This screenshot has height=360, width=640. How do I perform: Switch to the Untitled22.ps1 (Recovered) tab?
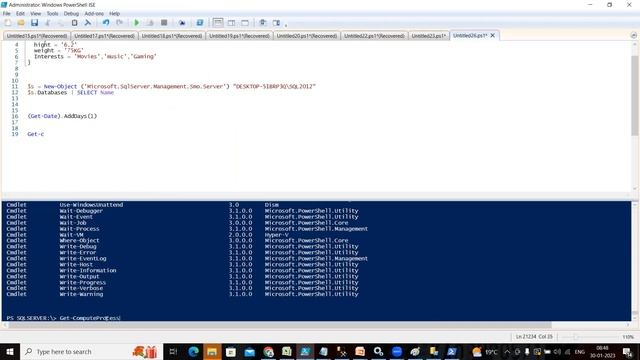click(374, 36)
